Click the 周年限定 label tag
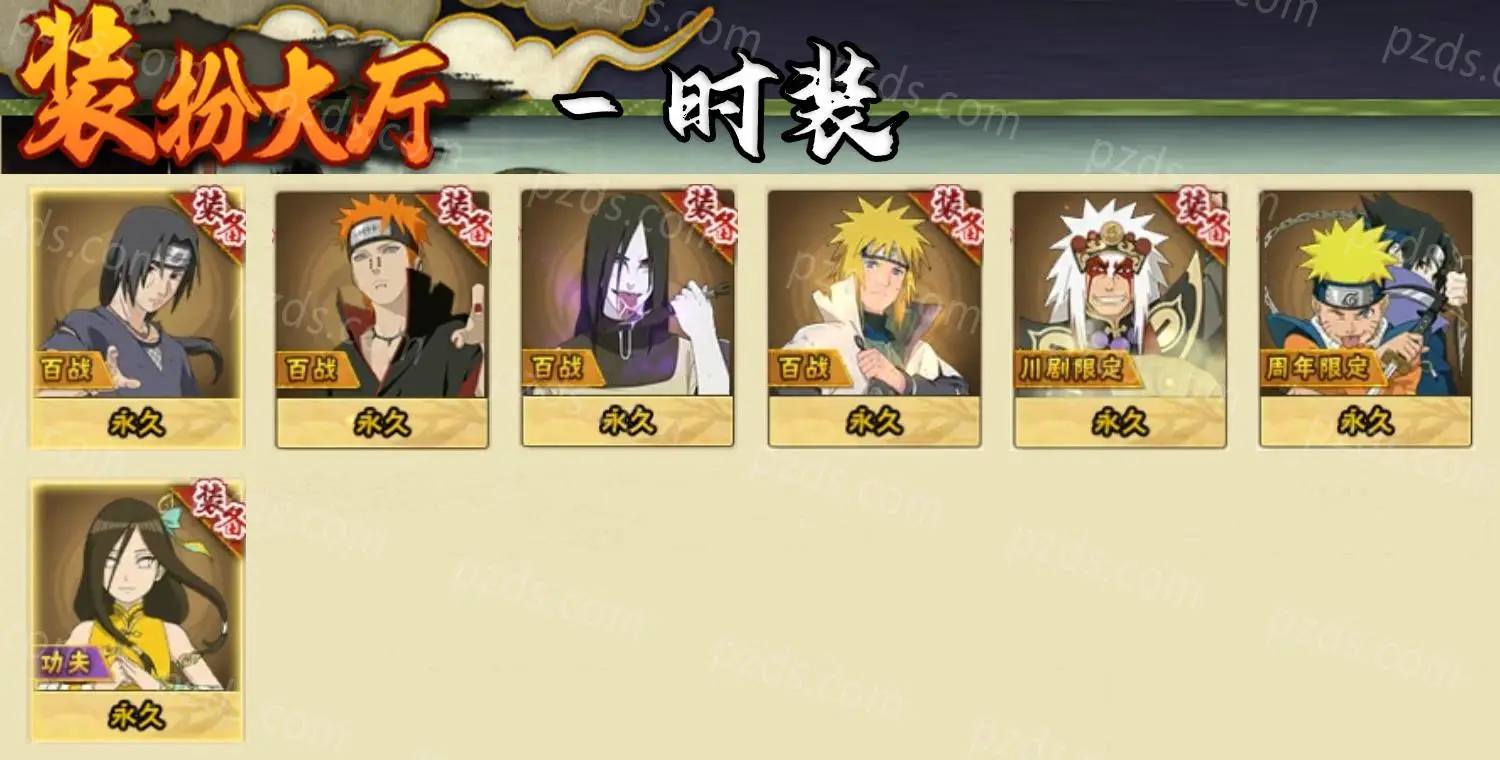 [1317, 367]
